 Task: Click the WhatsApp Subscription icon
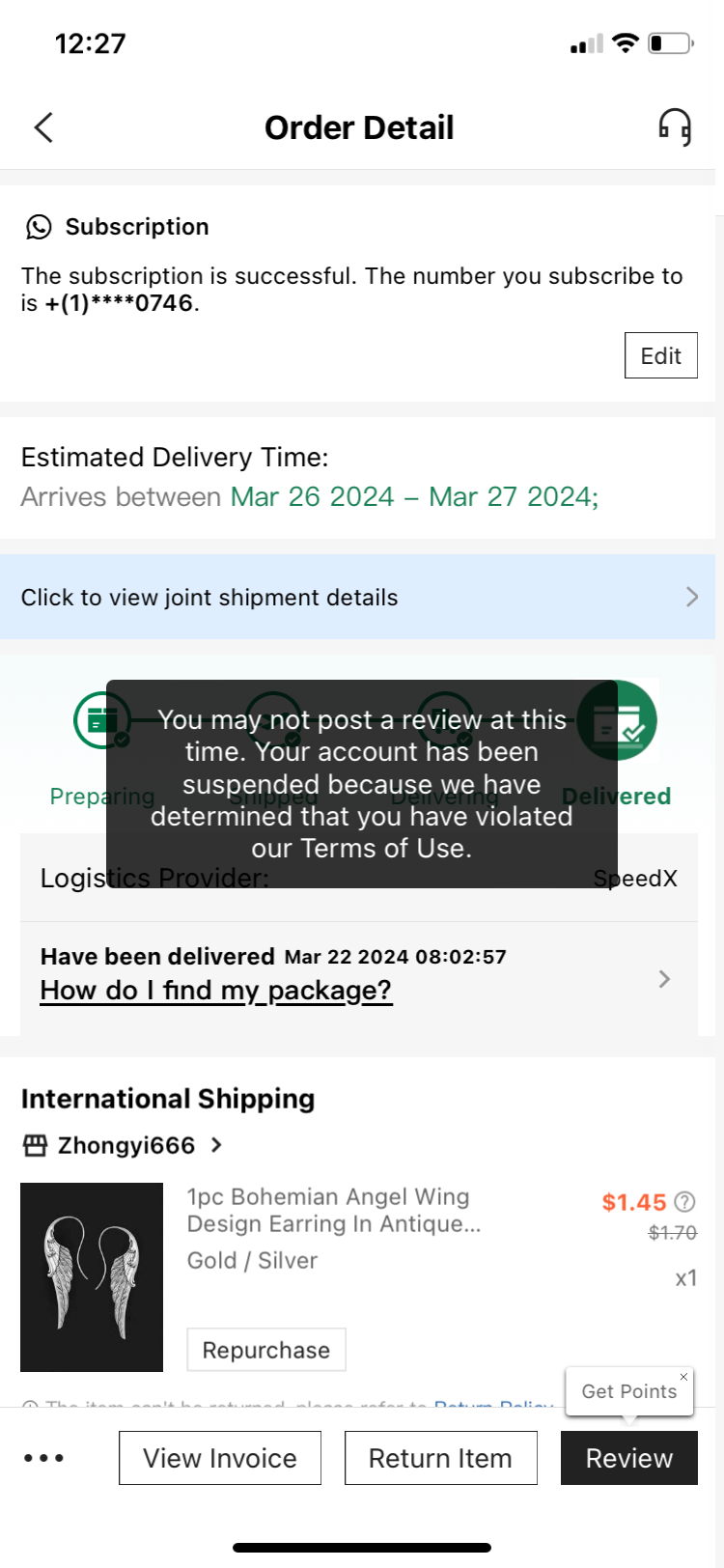coord(38,228)
